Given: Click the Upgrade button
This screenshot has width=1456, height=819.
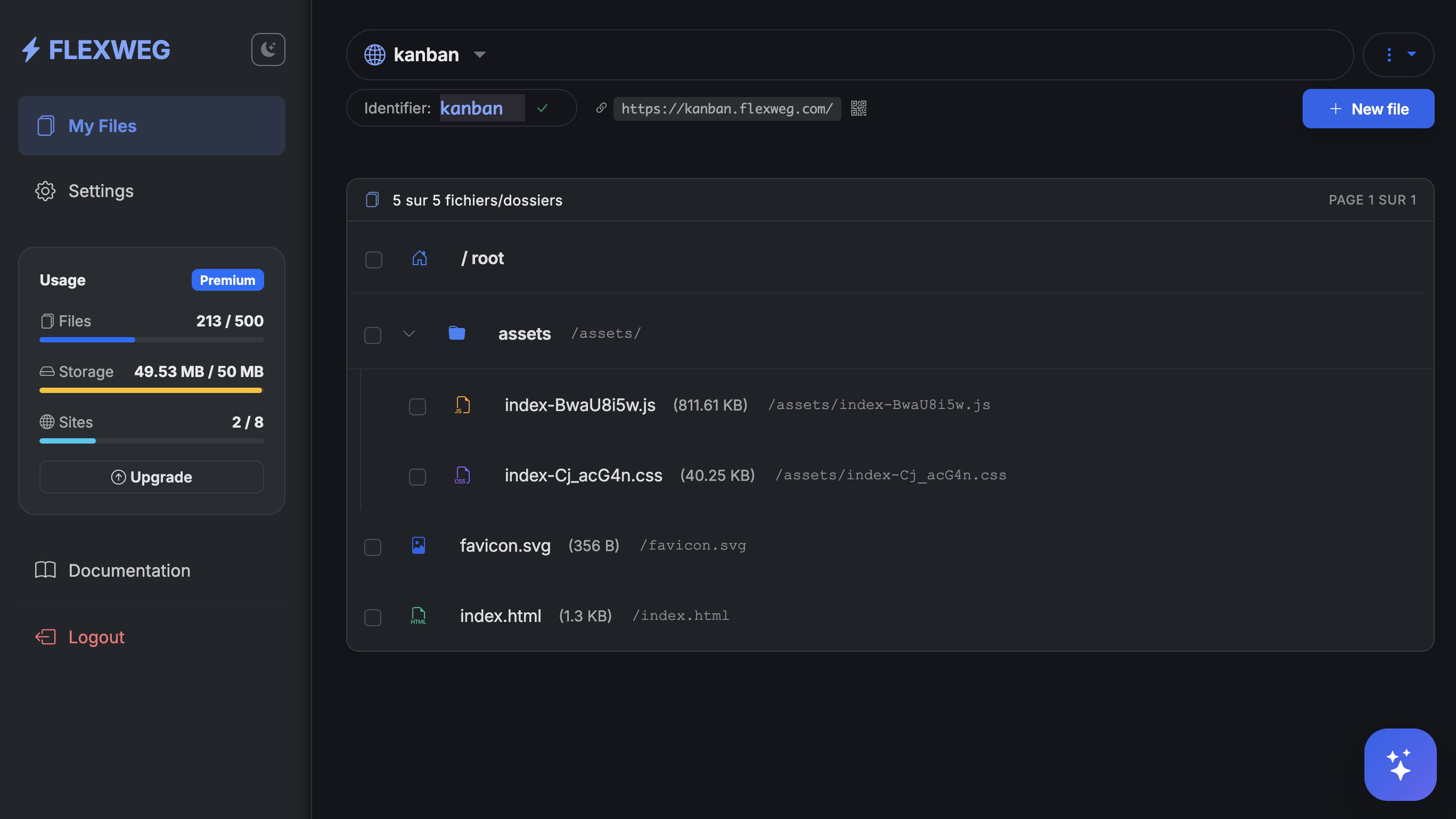Looking at the screenshot, I should click(151, 477).
